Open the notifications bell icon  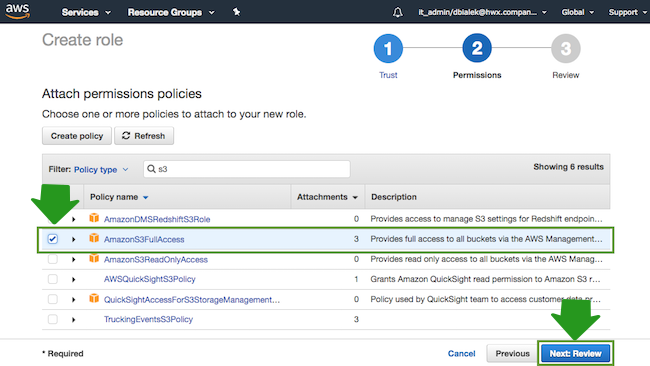coord(398,12)
